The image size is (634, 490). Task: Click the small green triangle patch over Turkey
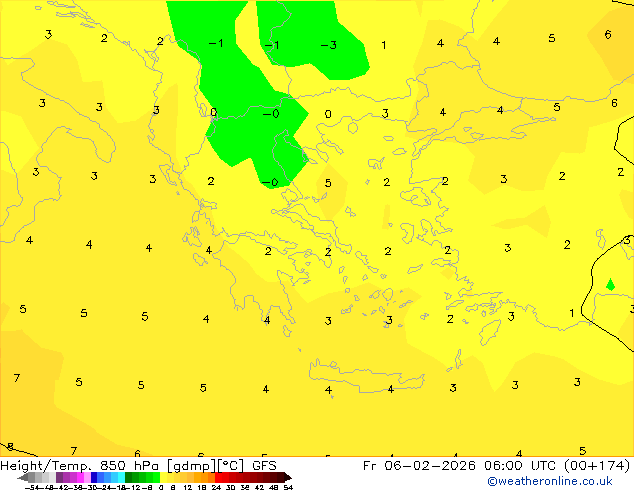pyautogui.click(x=611, y=285)
